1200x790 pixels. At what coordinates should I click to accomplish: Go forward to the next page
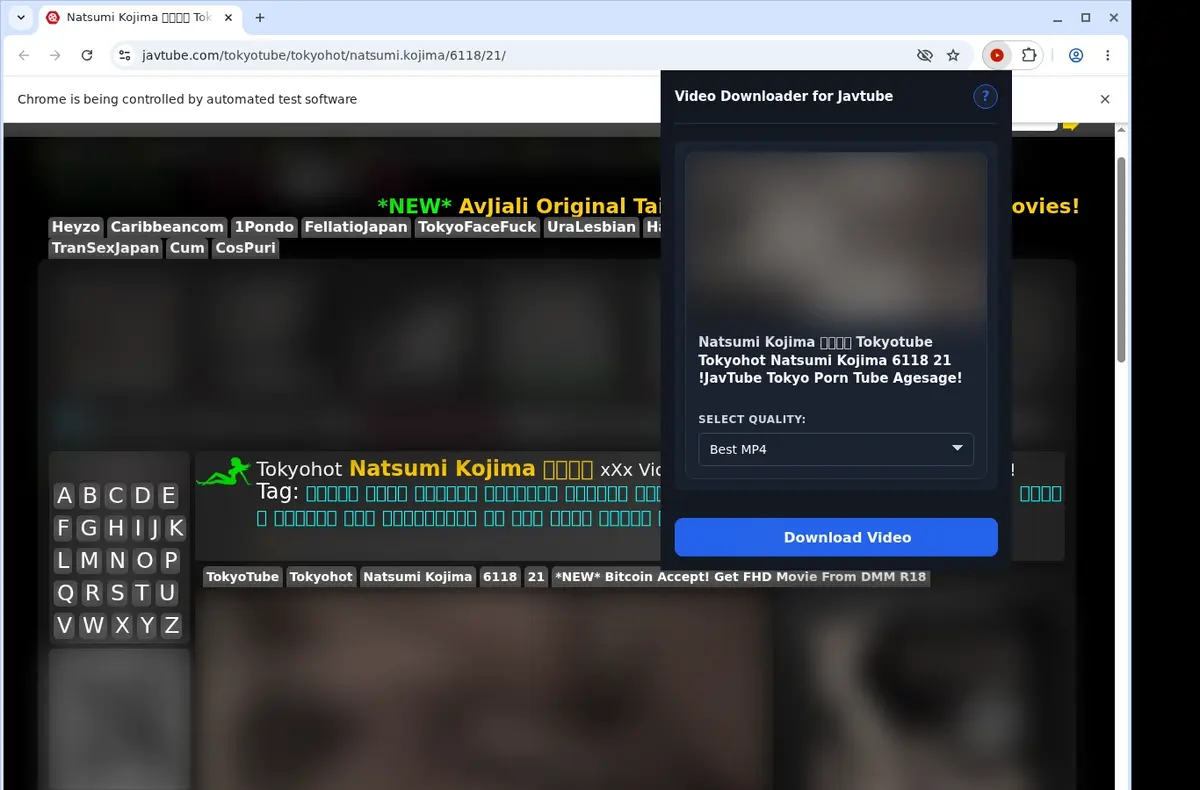(x=55, y=56)
